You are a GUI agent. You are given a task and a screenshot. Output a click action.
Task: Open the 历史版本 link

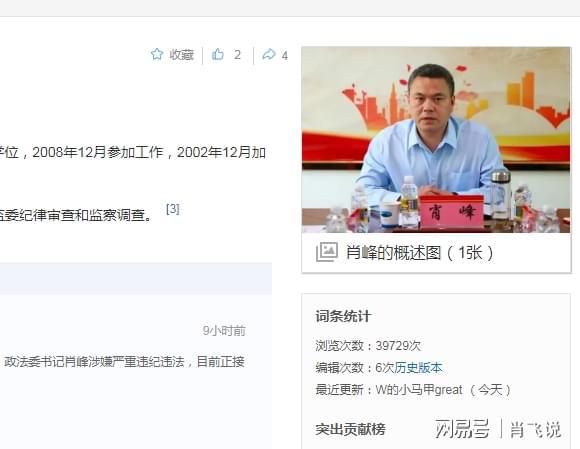pos(418,368)
